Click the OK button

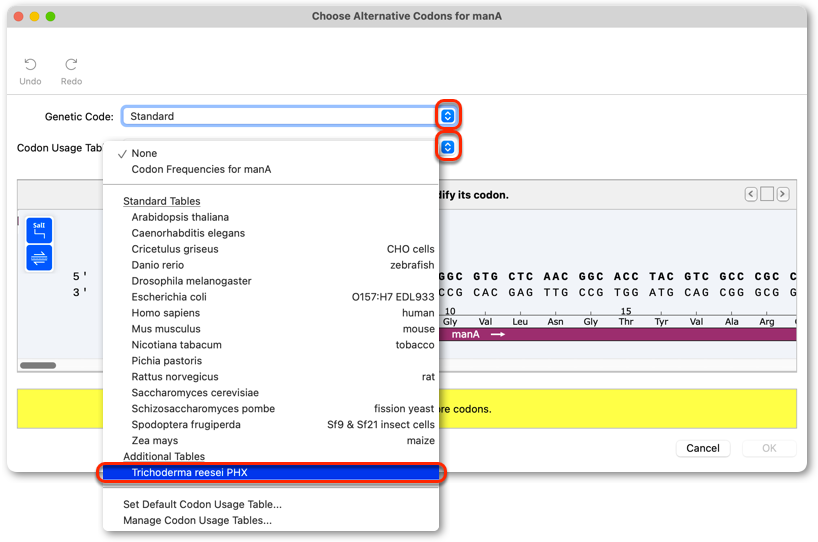click(x=769, y=448)
